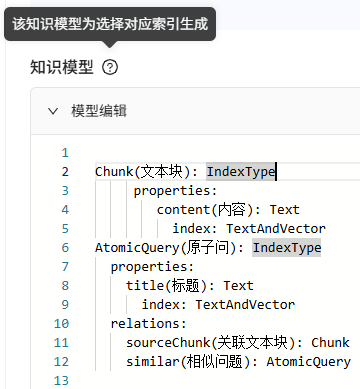The width and height of the screenshot is (360, 389).
Task: Click title(标题): Text on line 8
Action: point(190,286)
